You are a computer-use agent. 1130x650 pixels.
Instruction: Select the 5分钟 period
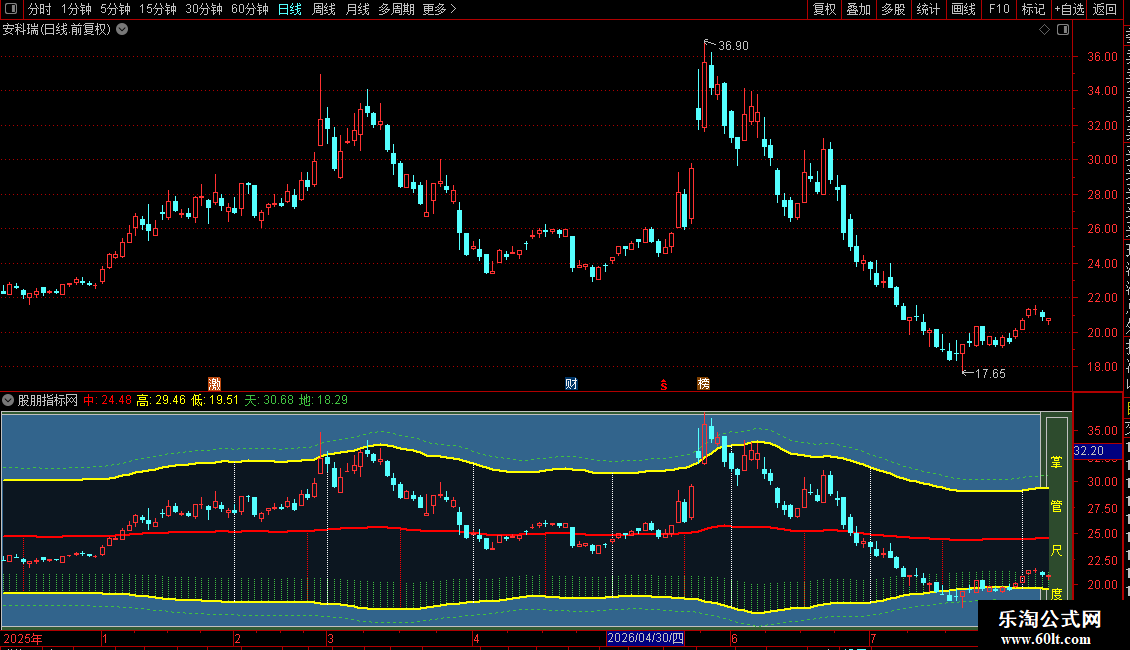point(115,9)
